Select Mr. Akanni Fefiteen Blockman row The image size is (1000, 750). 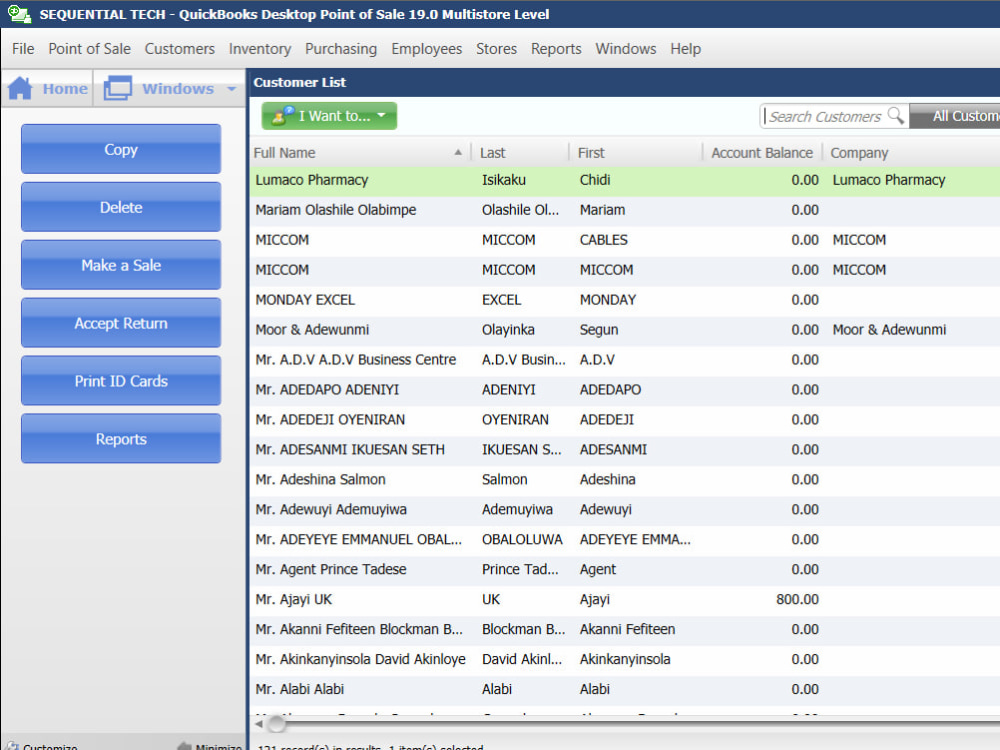coord(625,629)
